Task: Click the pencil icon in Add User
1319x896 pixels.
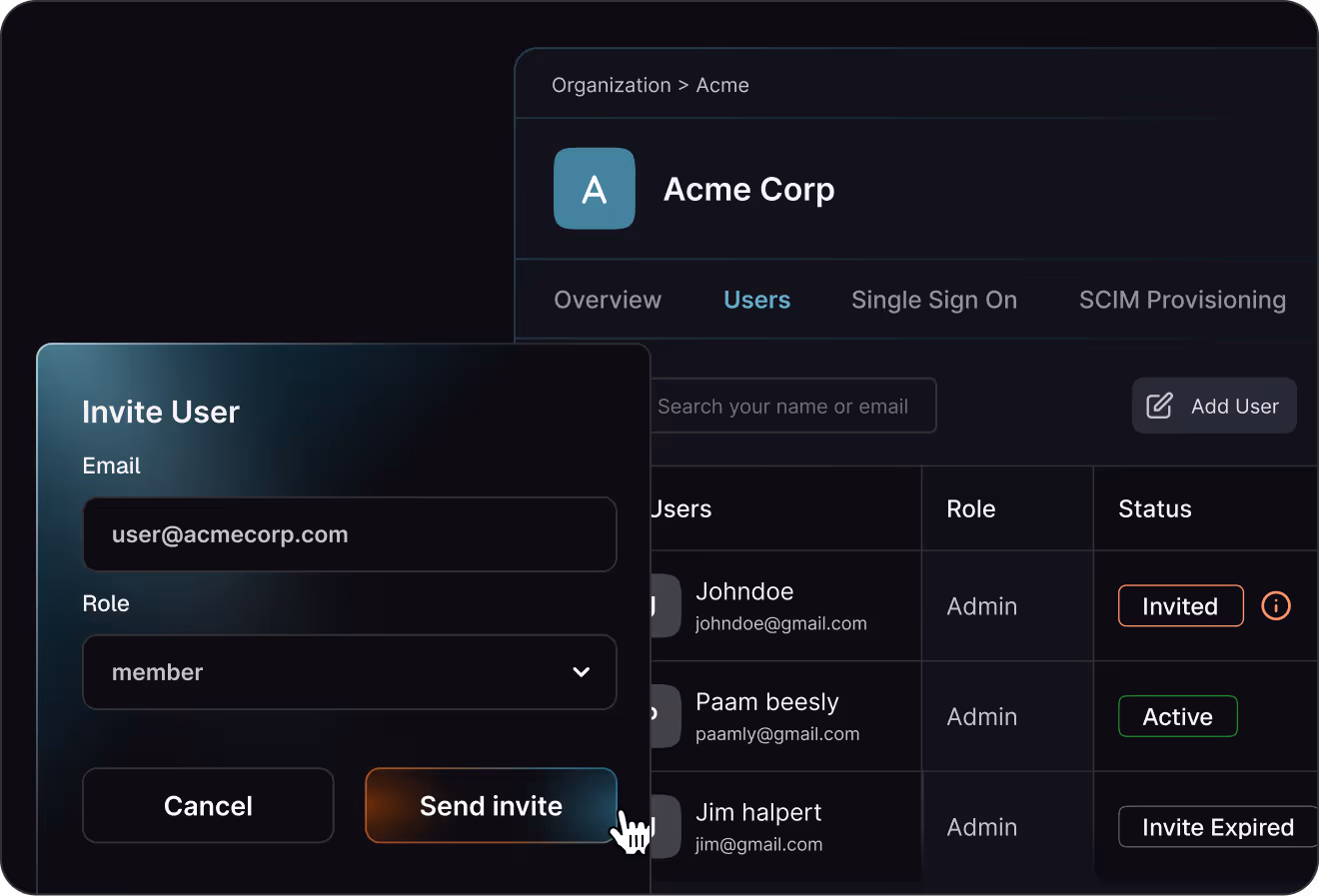Action: pyautogui.click(x=1159, y=406)
